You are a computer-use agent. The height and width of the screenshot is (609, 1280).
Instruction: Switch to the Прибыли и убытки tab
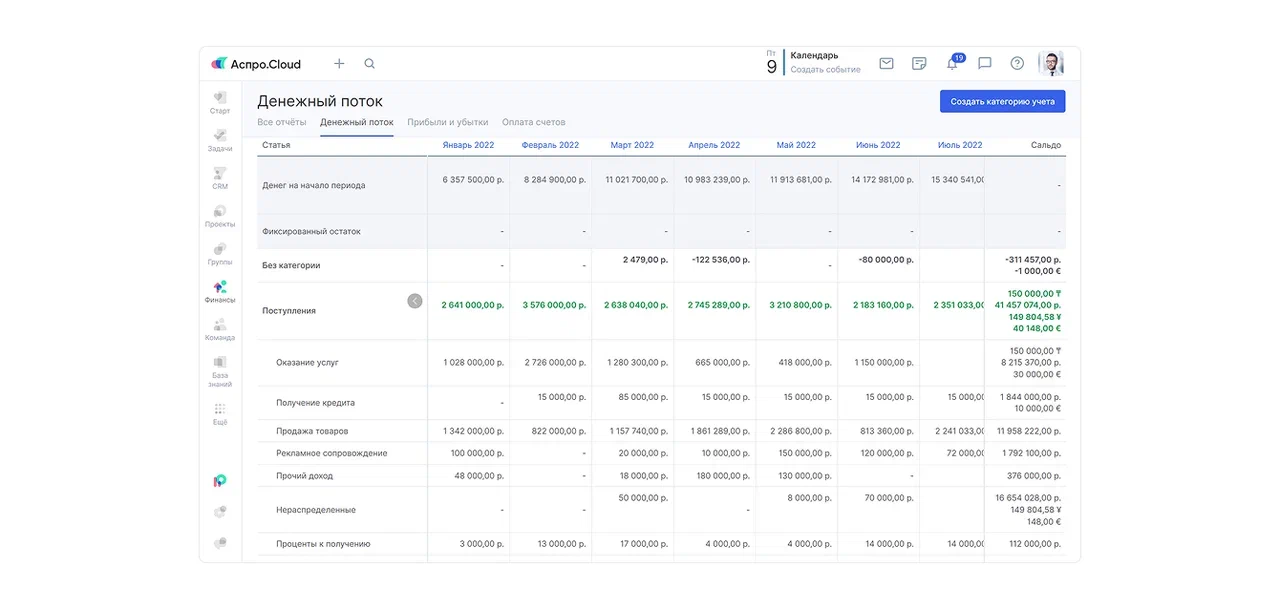point(447,122)
